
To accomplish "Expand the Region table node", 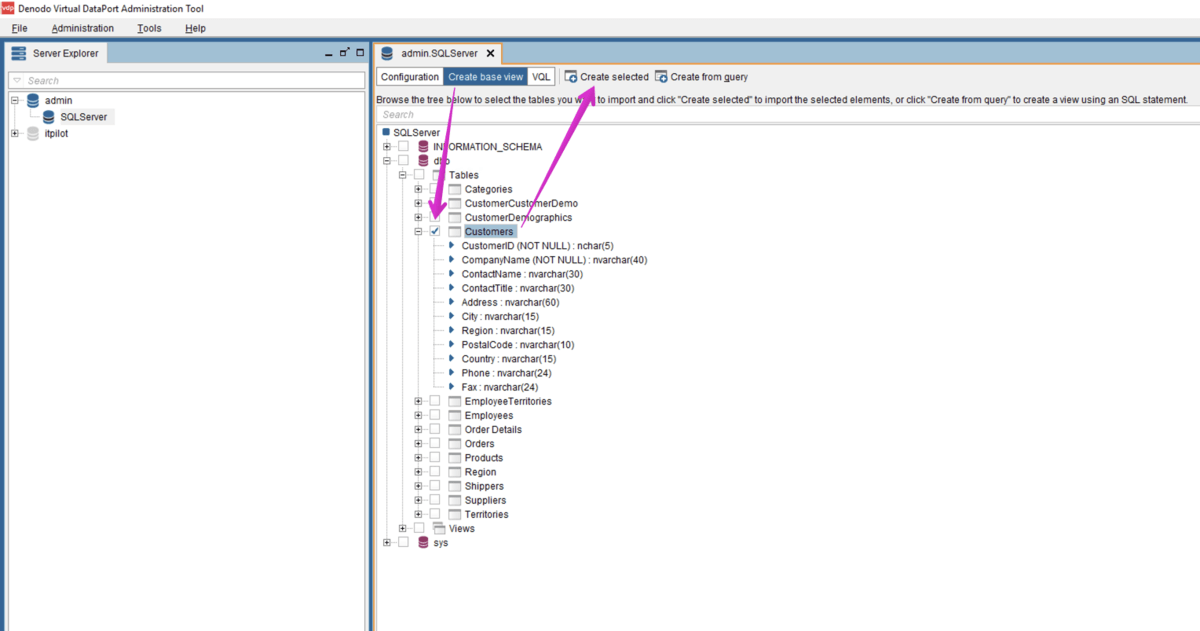I will (x=419, y=472).
